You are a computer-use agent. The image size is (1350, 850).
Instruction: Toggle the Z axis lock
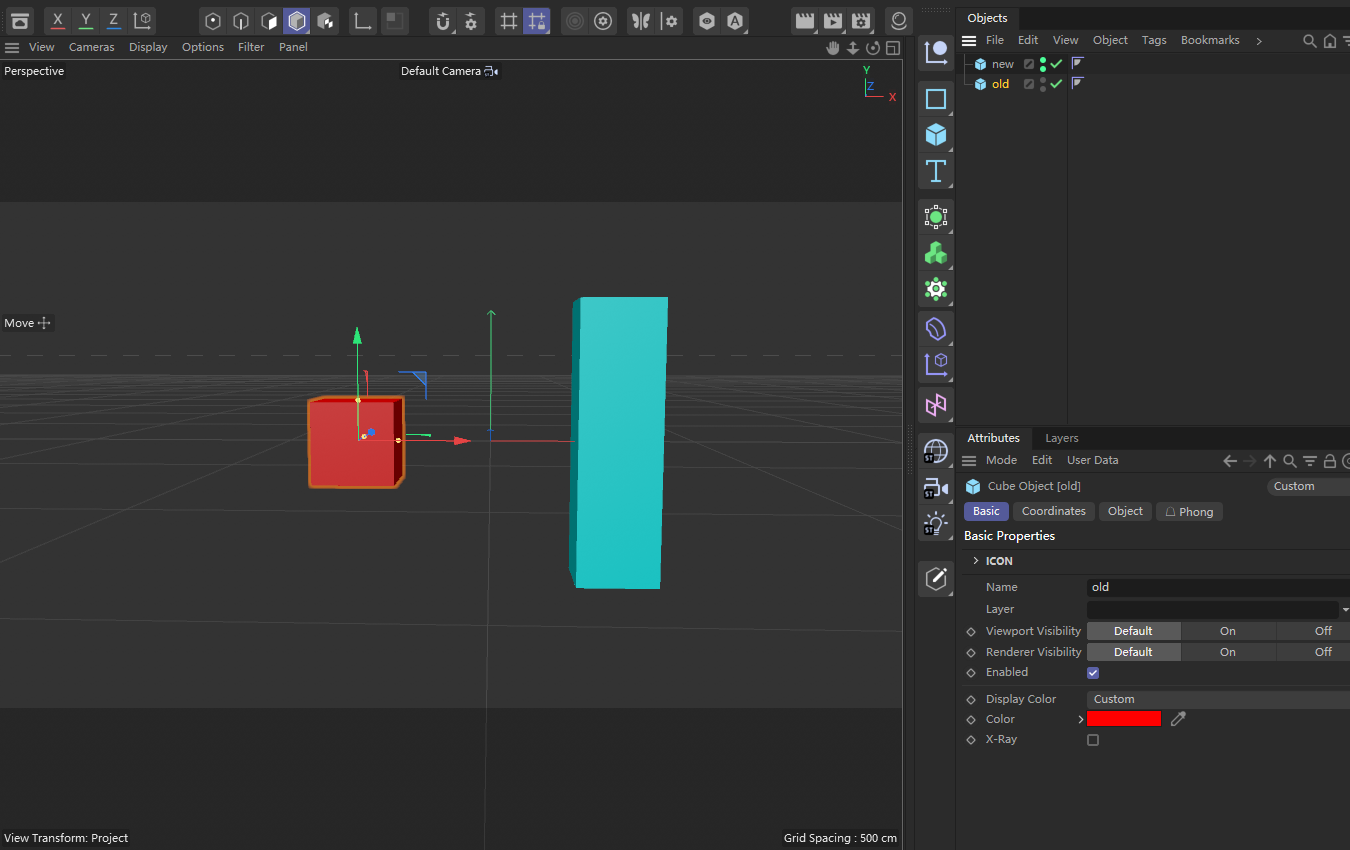[x=114, y=20]
